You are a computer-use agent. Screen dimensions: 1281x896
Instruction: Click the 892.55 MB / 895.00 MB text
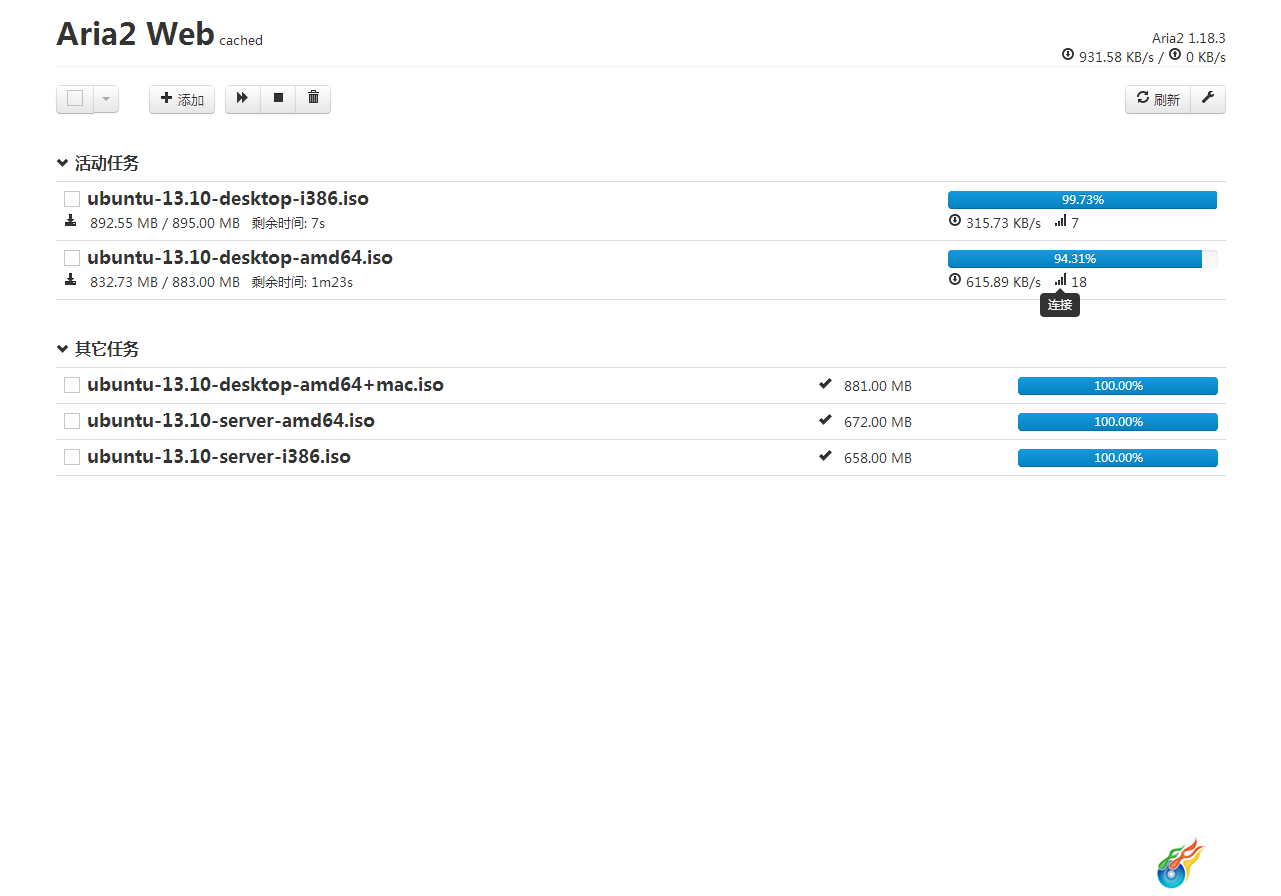pyautogui.click(x=165, y=223)
